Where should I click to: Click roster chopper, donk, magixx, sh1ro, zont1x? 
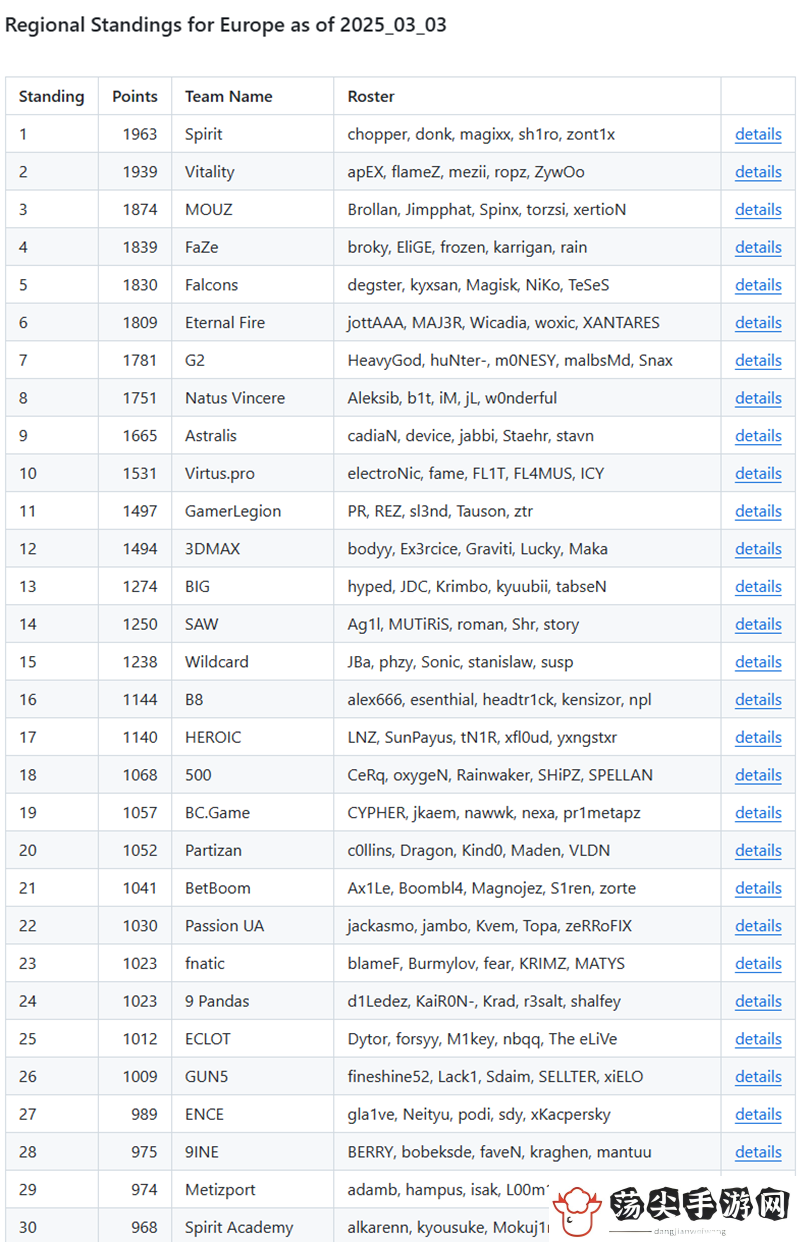pyautogui.click(x=482, y=134)
